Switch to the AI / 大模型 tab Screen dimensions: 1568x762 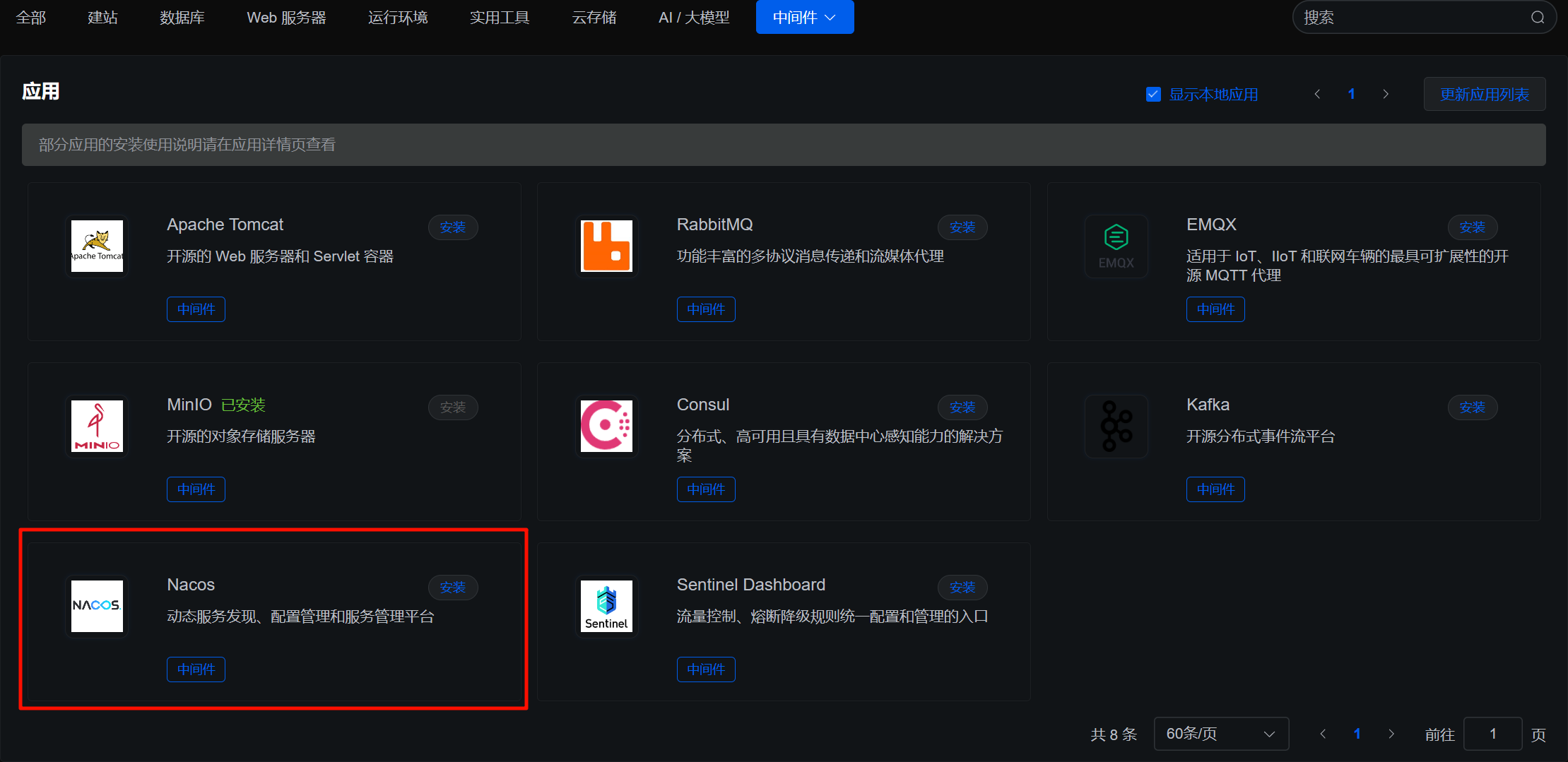pyautogui.click(x=694, y=18)
